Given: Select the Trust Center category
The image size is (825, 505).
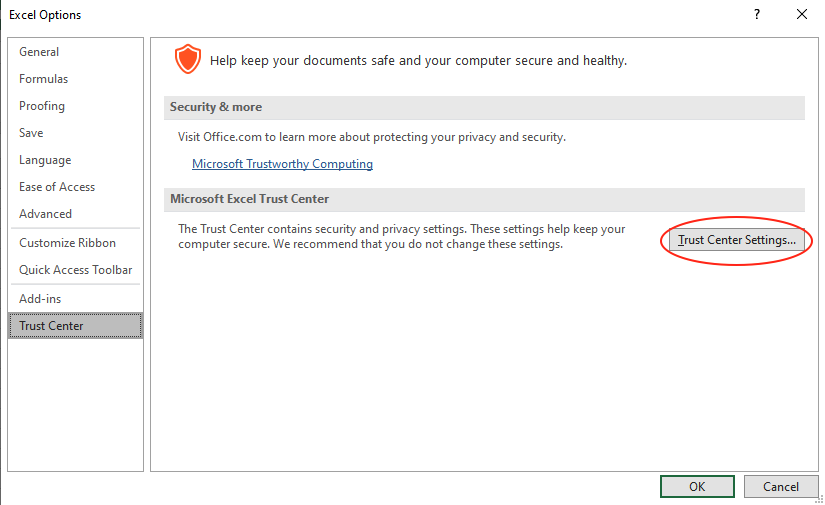Looking at the screenshot, I should pyautogui.click(x=51, y=326).
